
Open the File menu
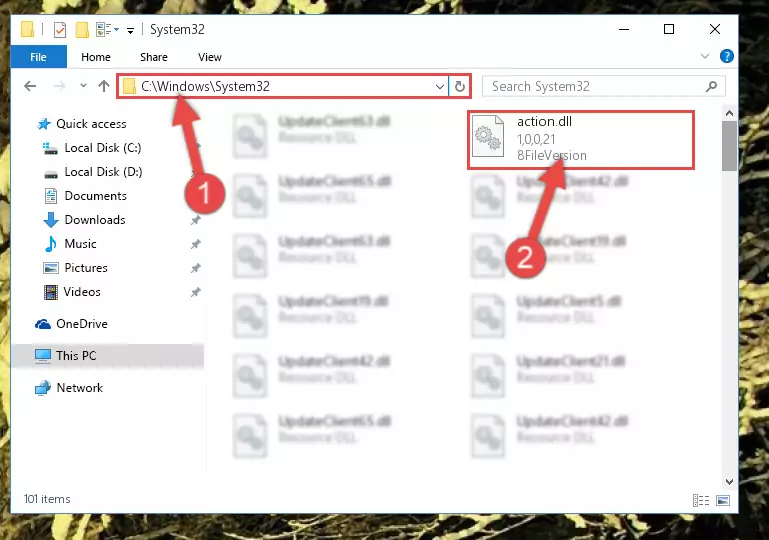click(38, 57)
